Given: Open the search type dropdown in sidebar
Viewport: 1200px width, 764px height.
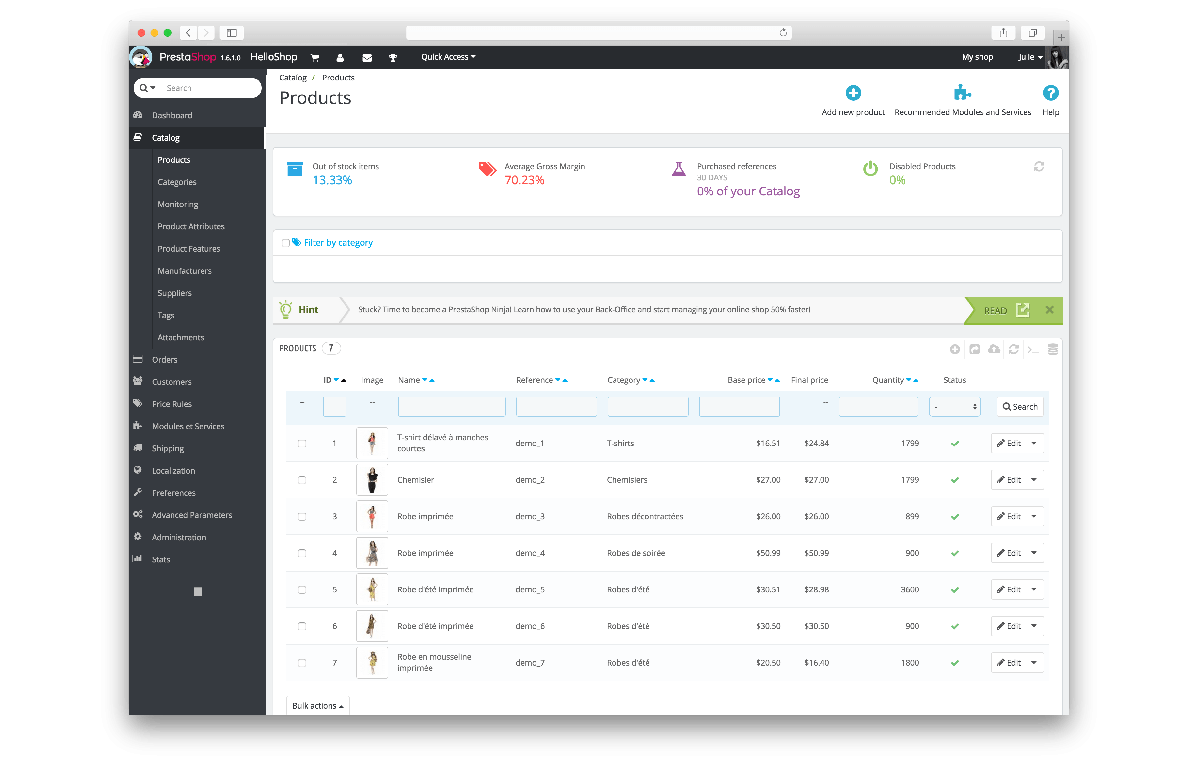Looking at the screenshot, I should click(x=148, y=88).
